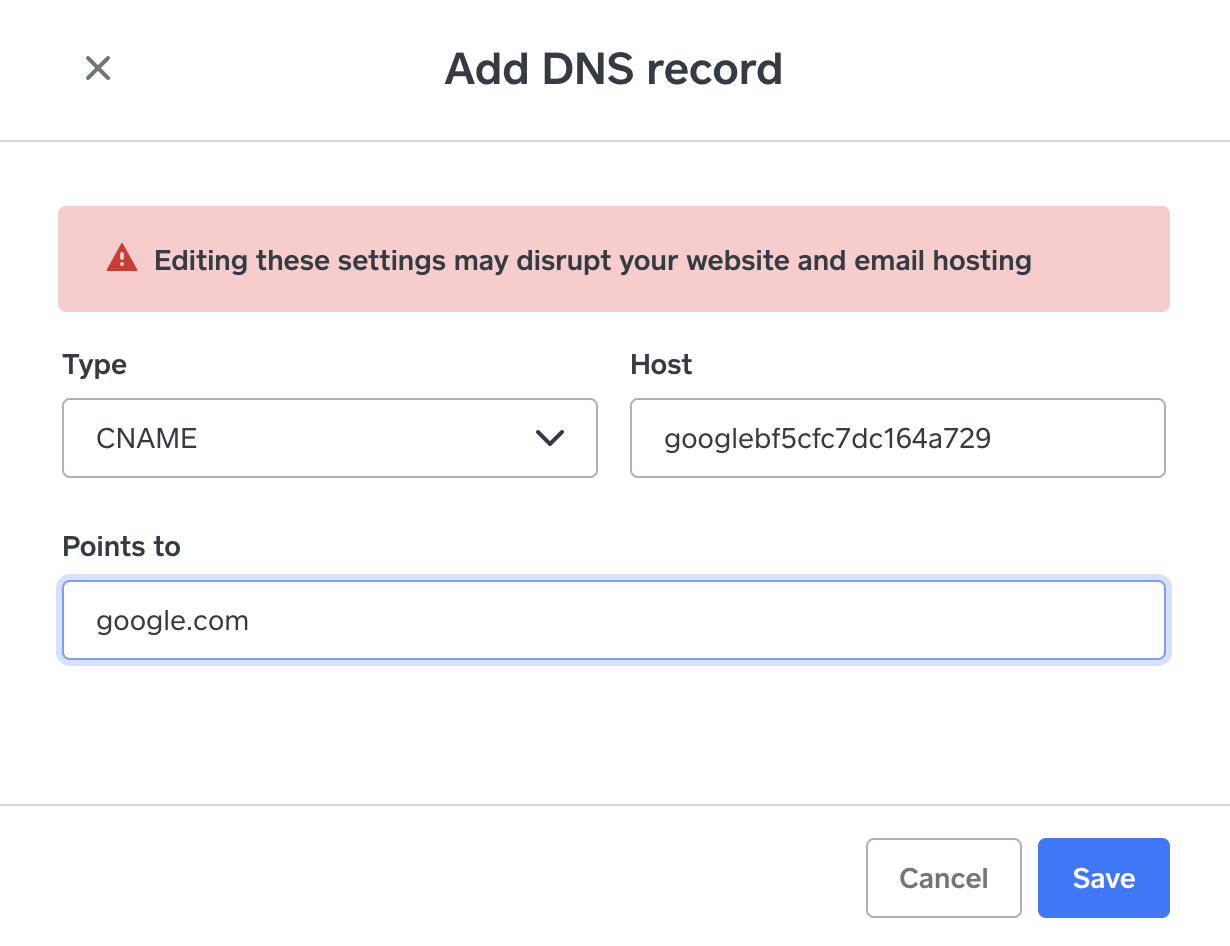Select the CNAME text in Type
Screen dimensions: 1230x946
tap(147, 438)
